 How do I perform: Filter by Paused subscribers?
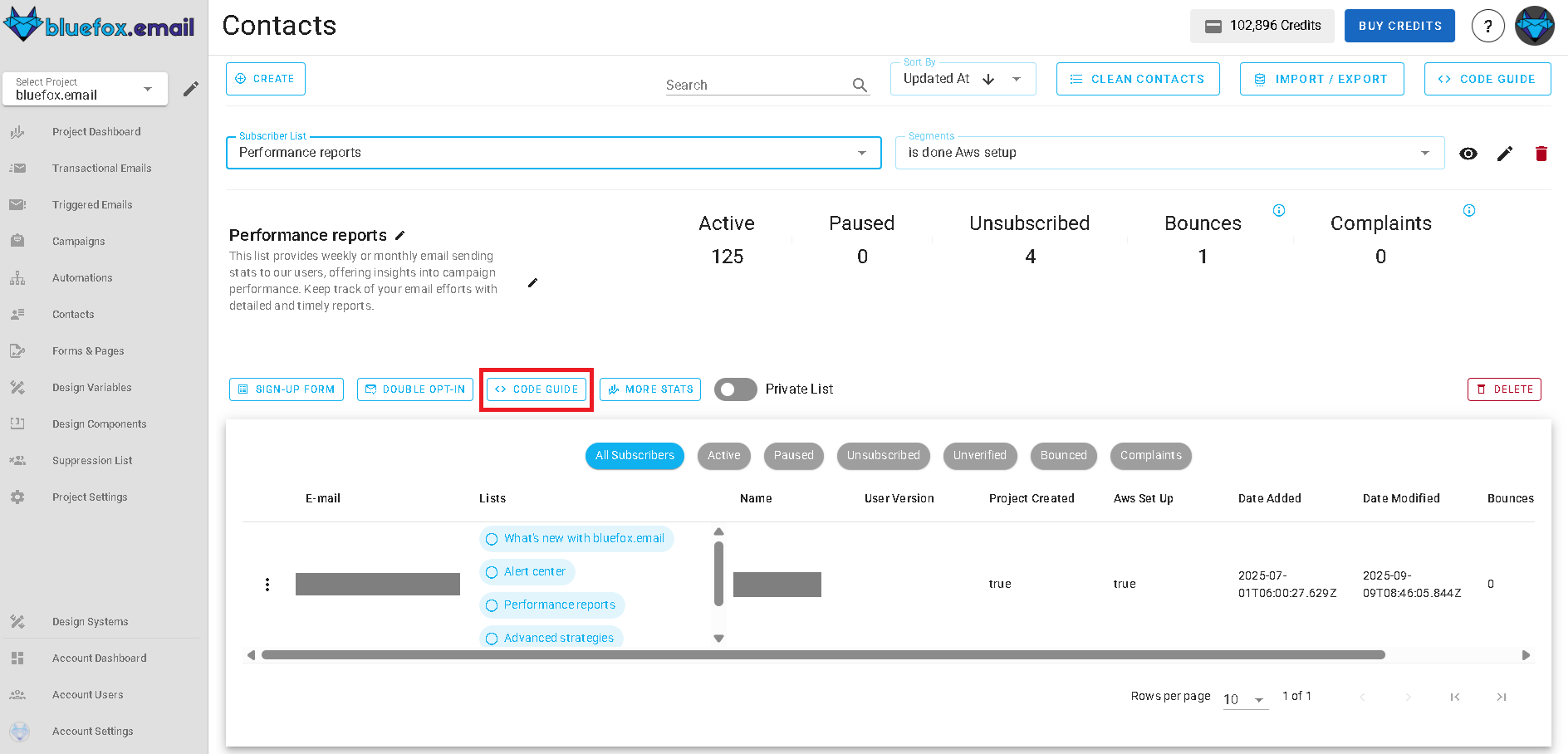(x=794, y=456)
